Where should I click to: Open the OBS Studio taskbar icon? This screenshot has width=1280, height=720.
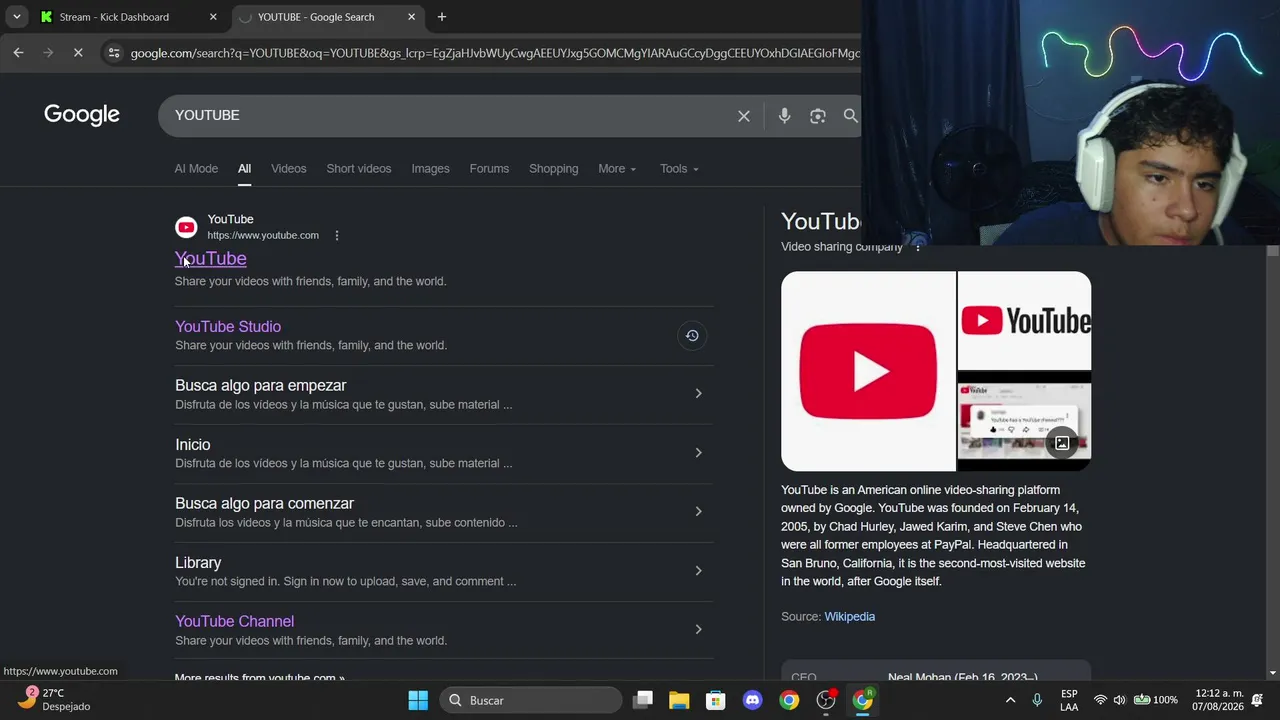[x=826, y=700]
